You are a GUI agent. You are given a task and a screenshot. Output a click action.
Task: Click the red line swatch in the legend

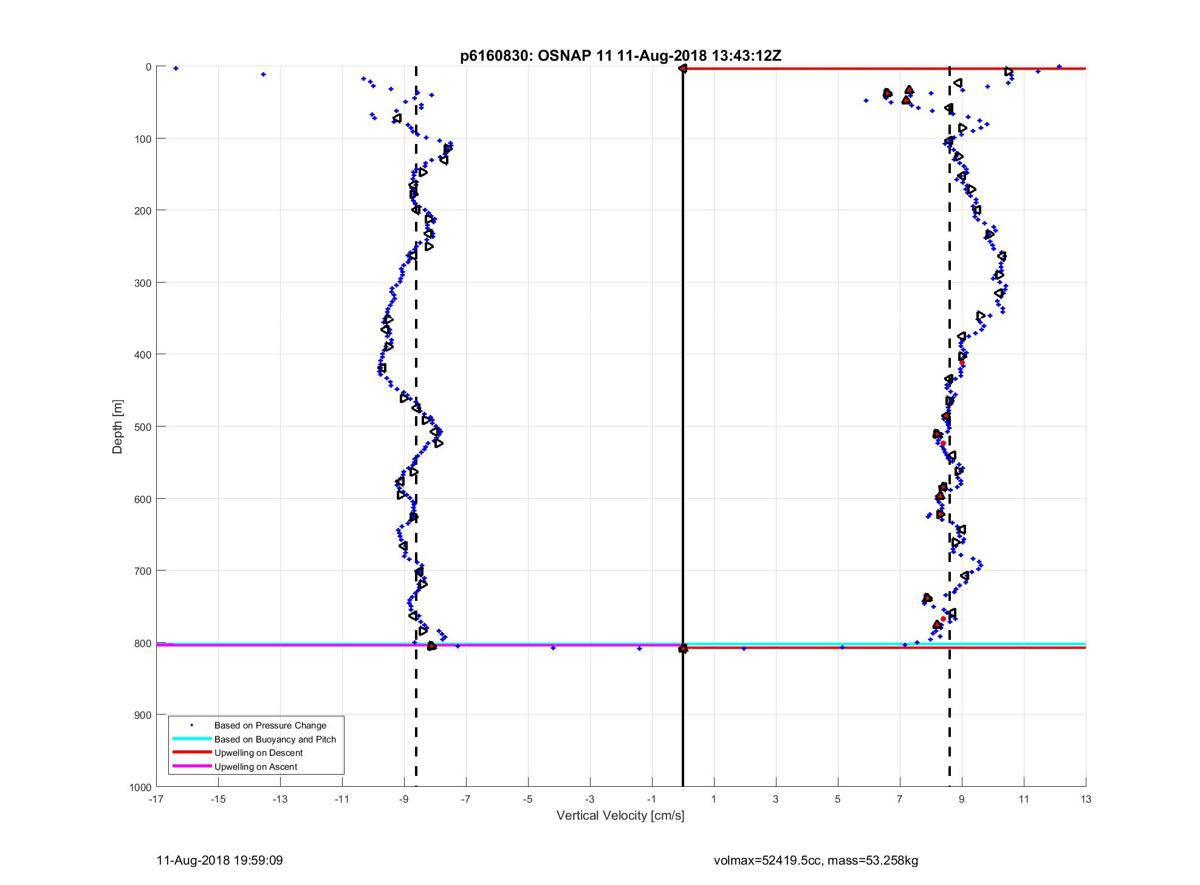click(192, 753)
